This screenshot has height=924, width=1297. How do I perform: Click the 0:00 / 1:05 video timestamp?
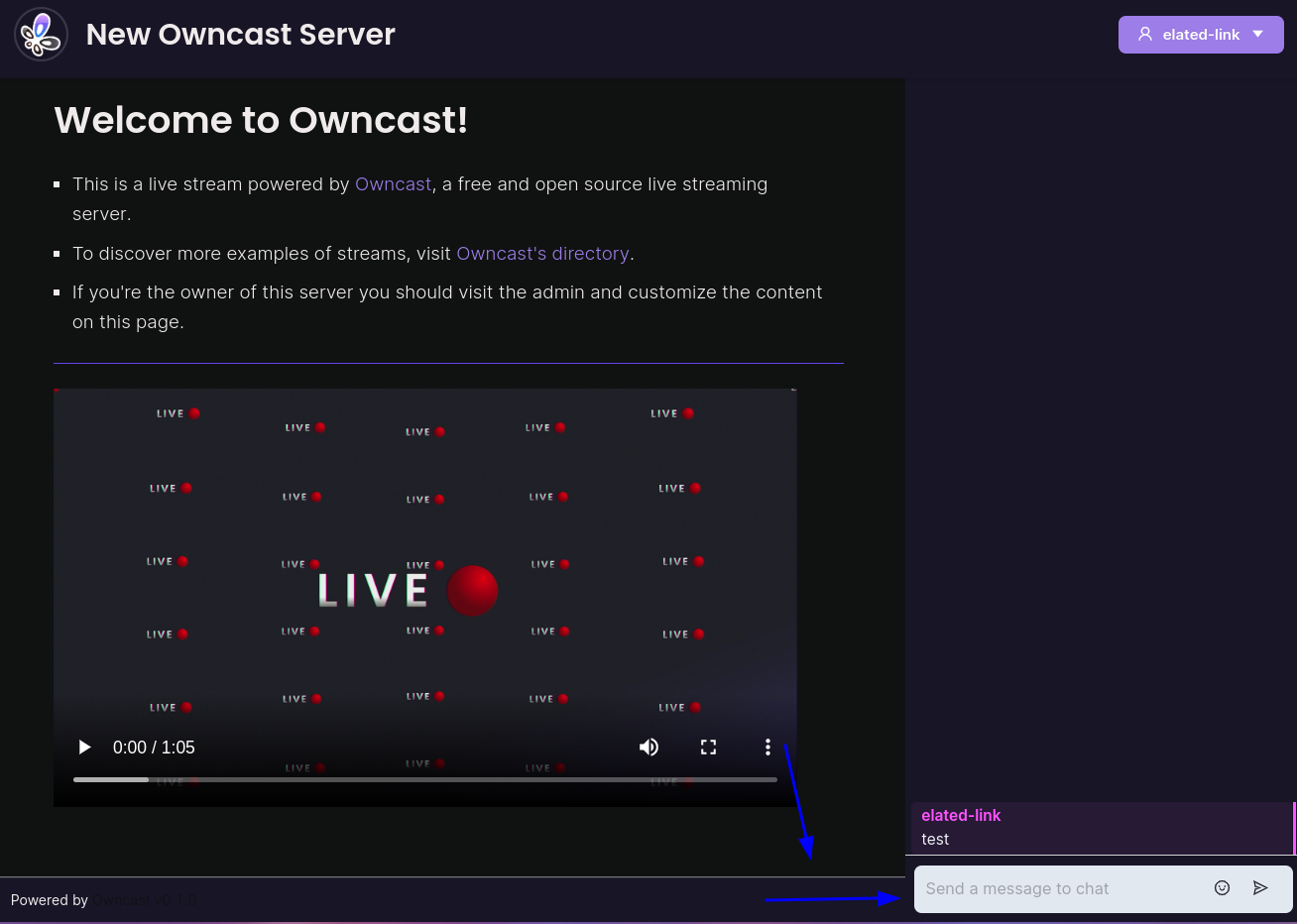[154, 747]
